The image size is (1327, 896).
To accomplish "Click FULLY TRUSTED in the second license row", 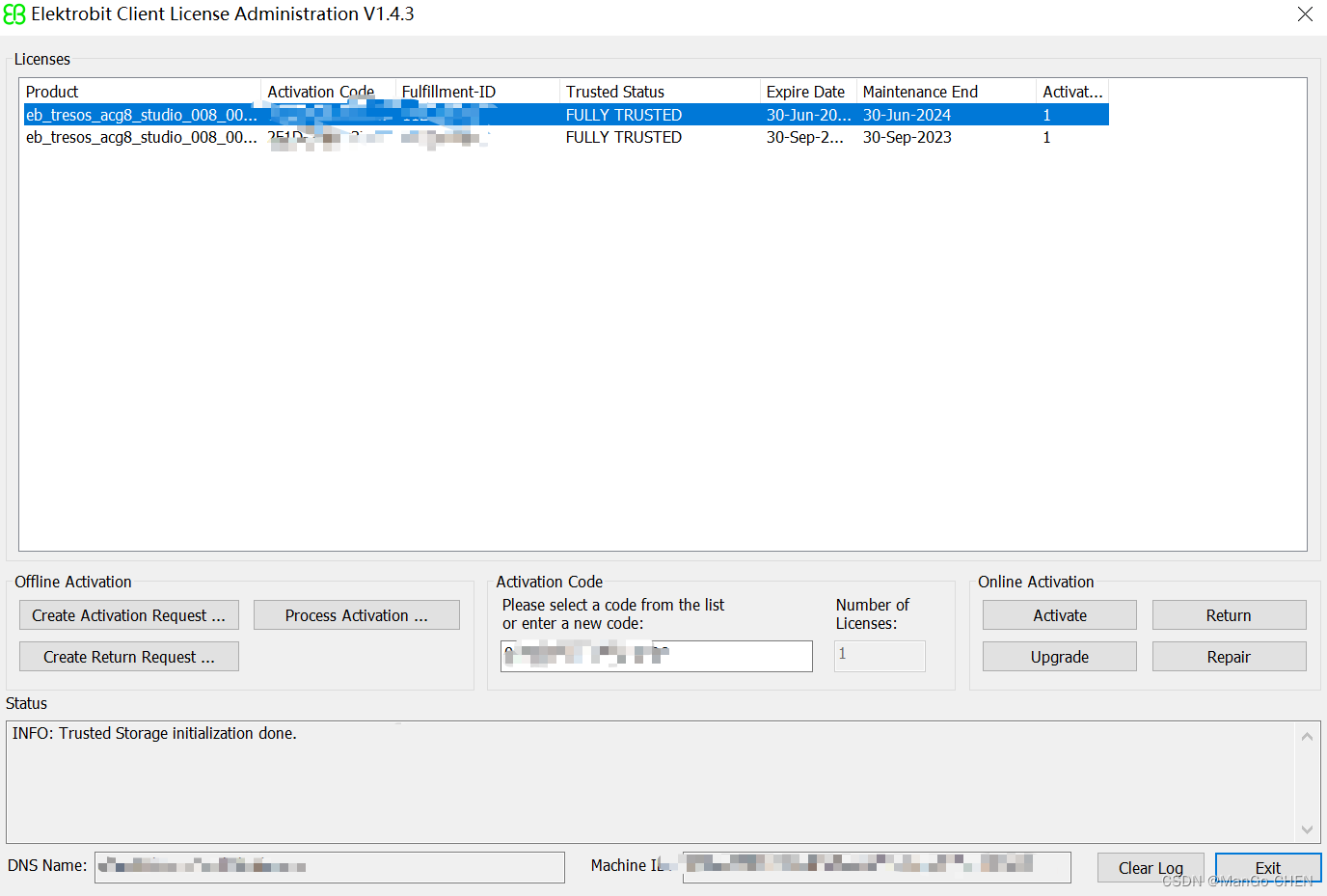I will (x=624, y=137).
